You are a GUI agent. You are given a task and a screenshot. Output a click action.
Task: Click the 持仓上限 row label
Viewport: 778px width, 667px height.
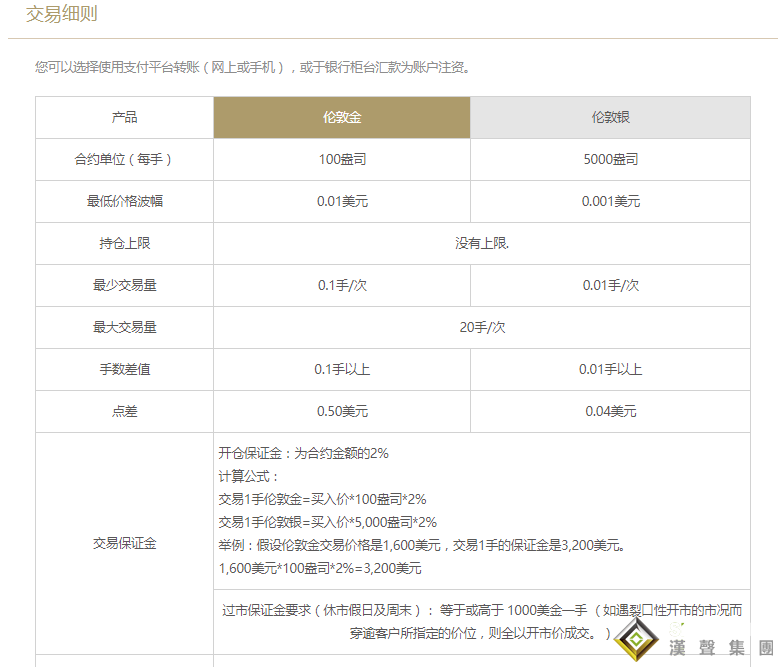(125, 243)
